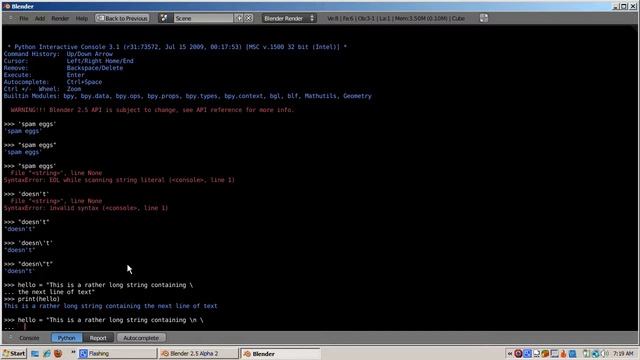Screen dimensions: 640x360
Task: Click the taskbar clock showing 7:19 AM
Action: click(623, 353)
